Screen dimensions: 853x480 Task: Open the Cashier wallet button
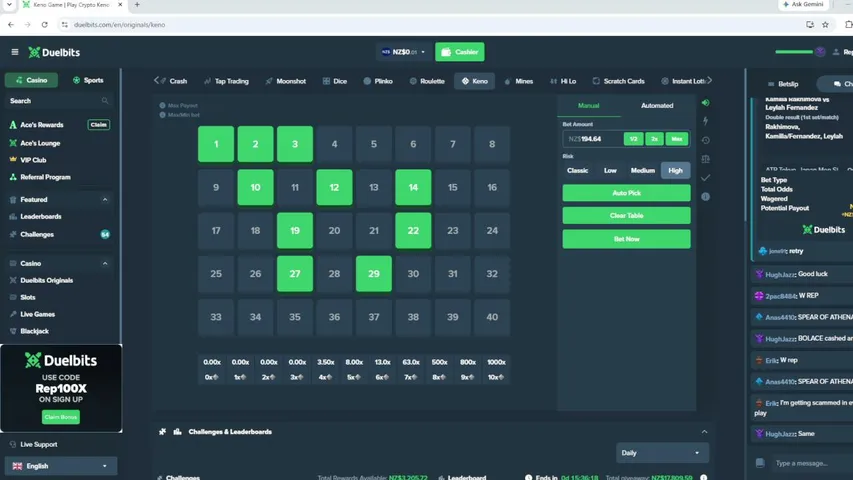click(460, 52)
